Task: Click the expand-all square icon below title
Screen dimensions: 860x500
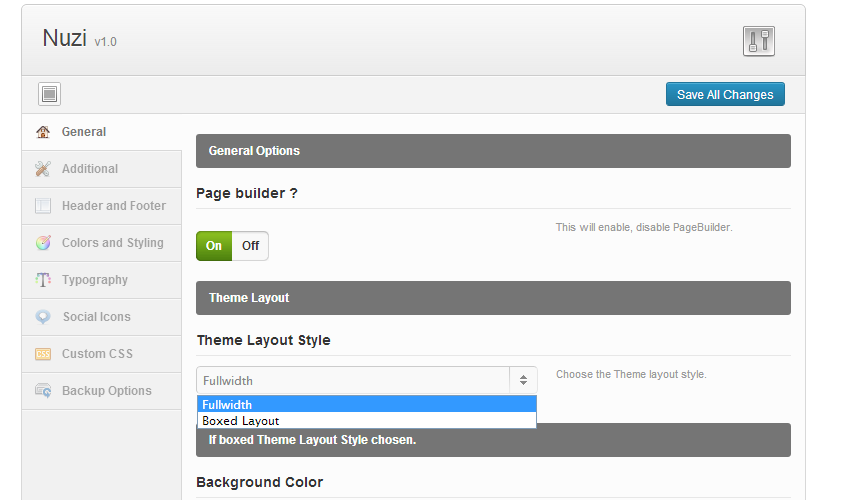Action: [50, 94]
